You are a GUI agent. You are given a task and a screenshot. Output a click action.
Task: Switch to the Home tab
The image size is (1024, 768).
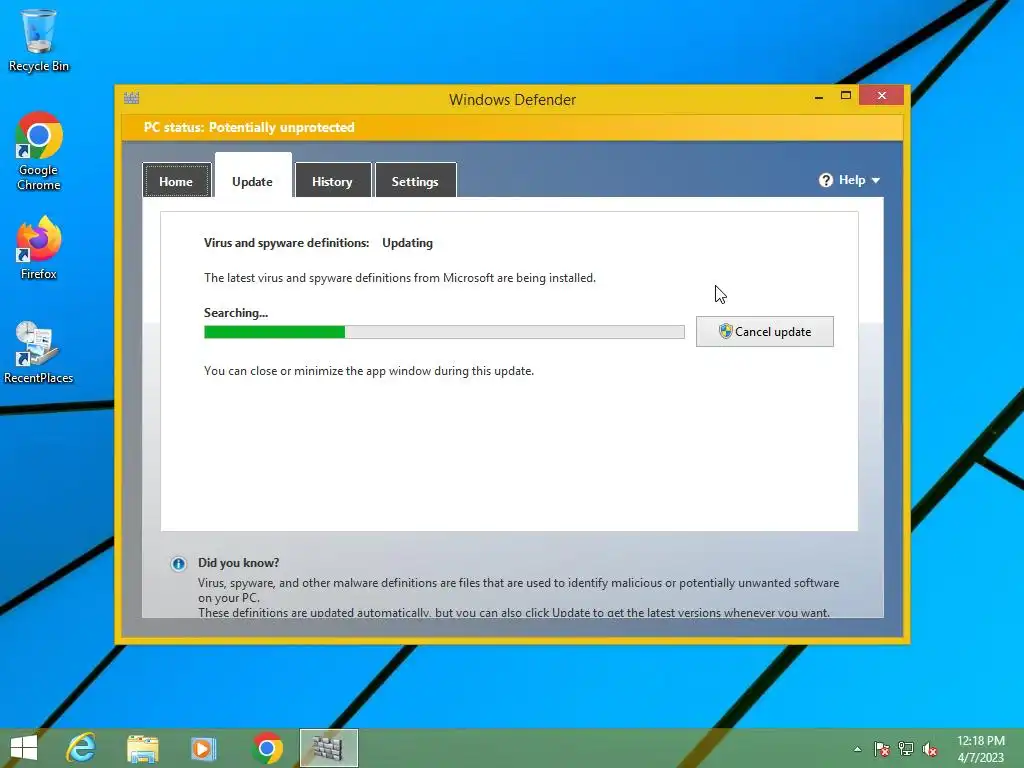pyautogui.click(x=176, y=180)
